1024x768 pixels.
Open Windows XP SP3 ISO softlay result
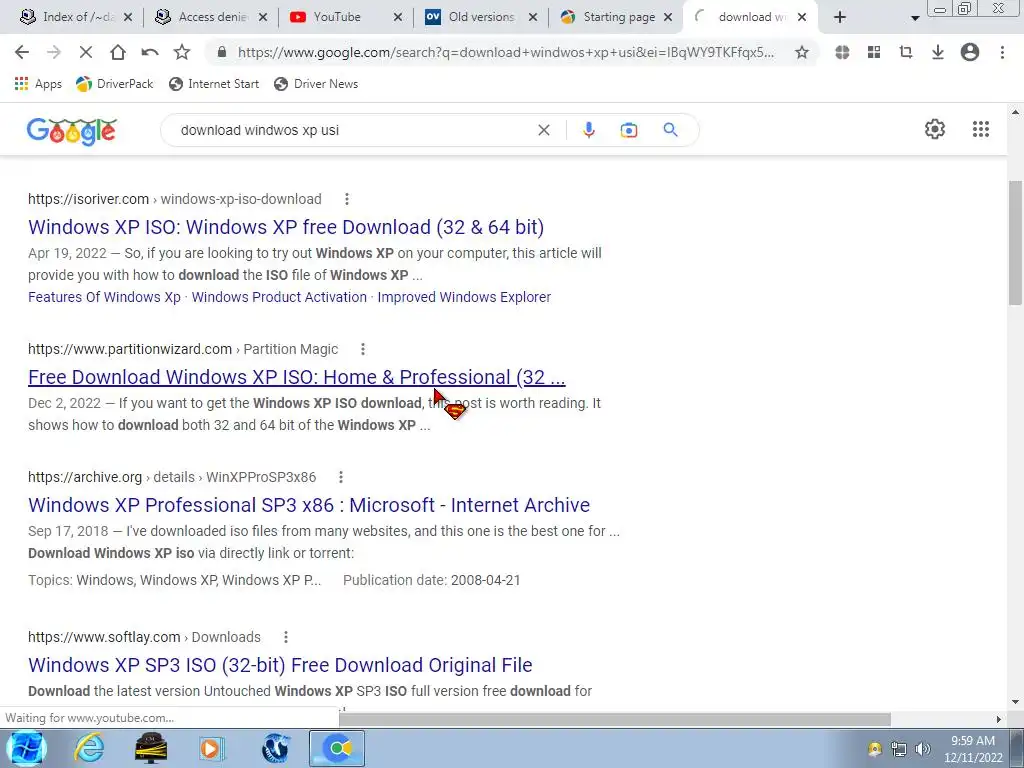coord(280,665)
